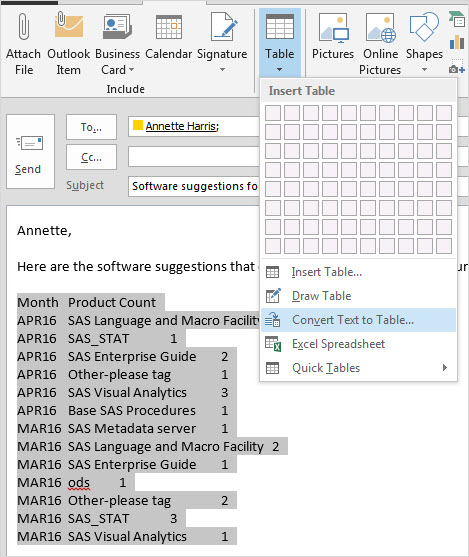The image size is (469, 557).
Task: Click the Draw Table pencil icon
Action: point(273,296)
